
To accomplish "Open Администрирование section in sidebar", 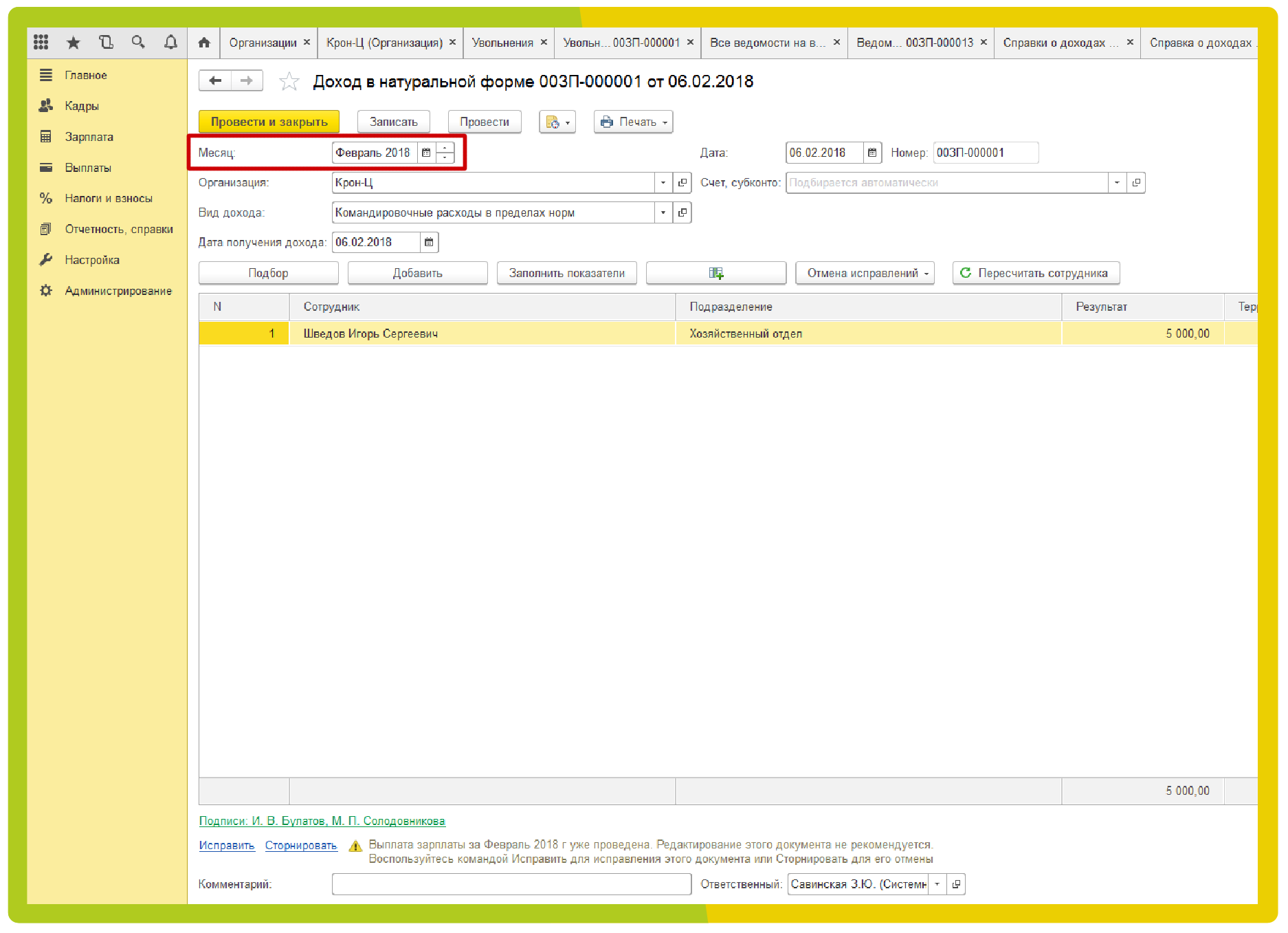I will click(118, 291).
